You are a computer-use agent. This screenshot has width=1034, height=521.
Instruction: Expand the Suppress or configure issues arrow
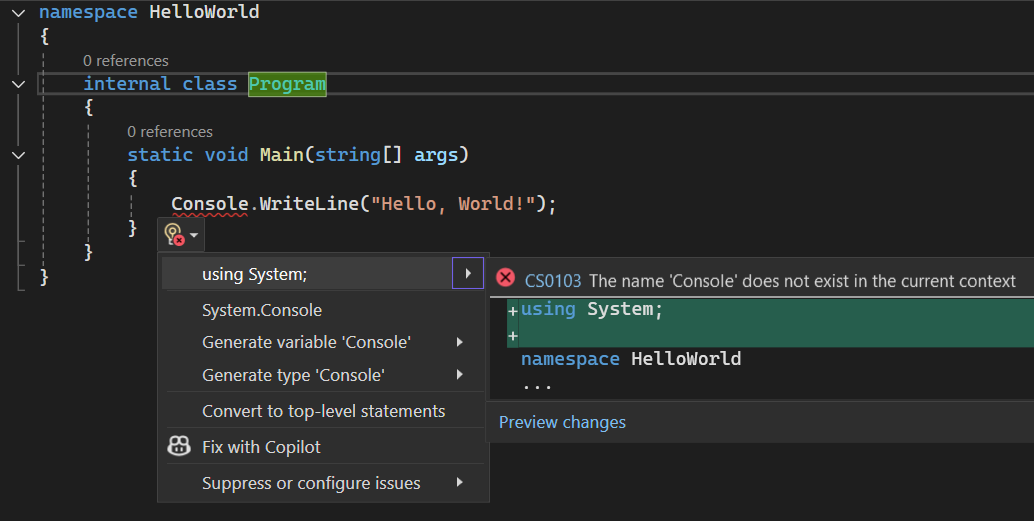(x=460, y=483)
